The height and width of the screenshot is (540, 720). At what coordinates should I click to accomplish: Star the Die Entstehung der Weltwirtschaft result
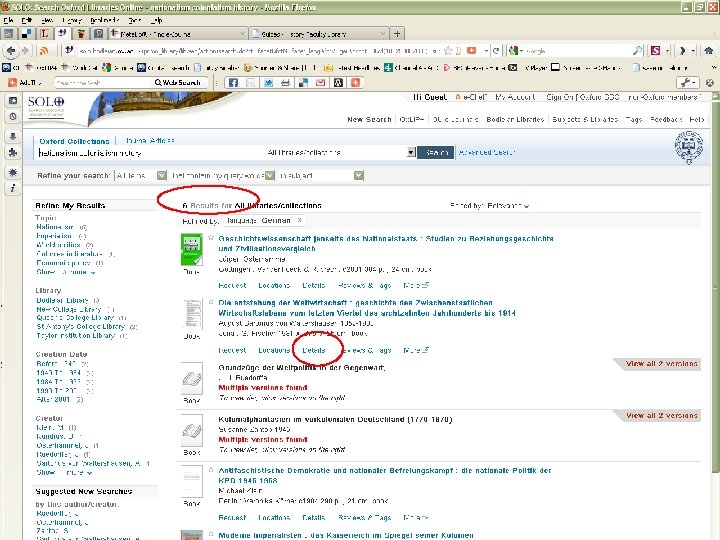click(x=211, y=302)
